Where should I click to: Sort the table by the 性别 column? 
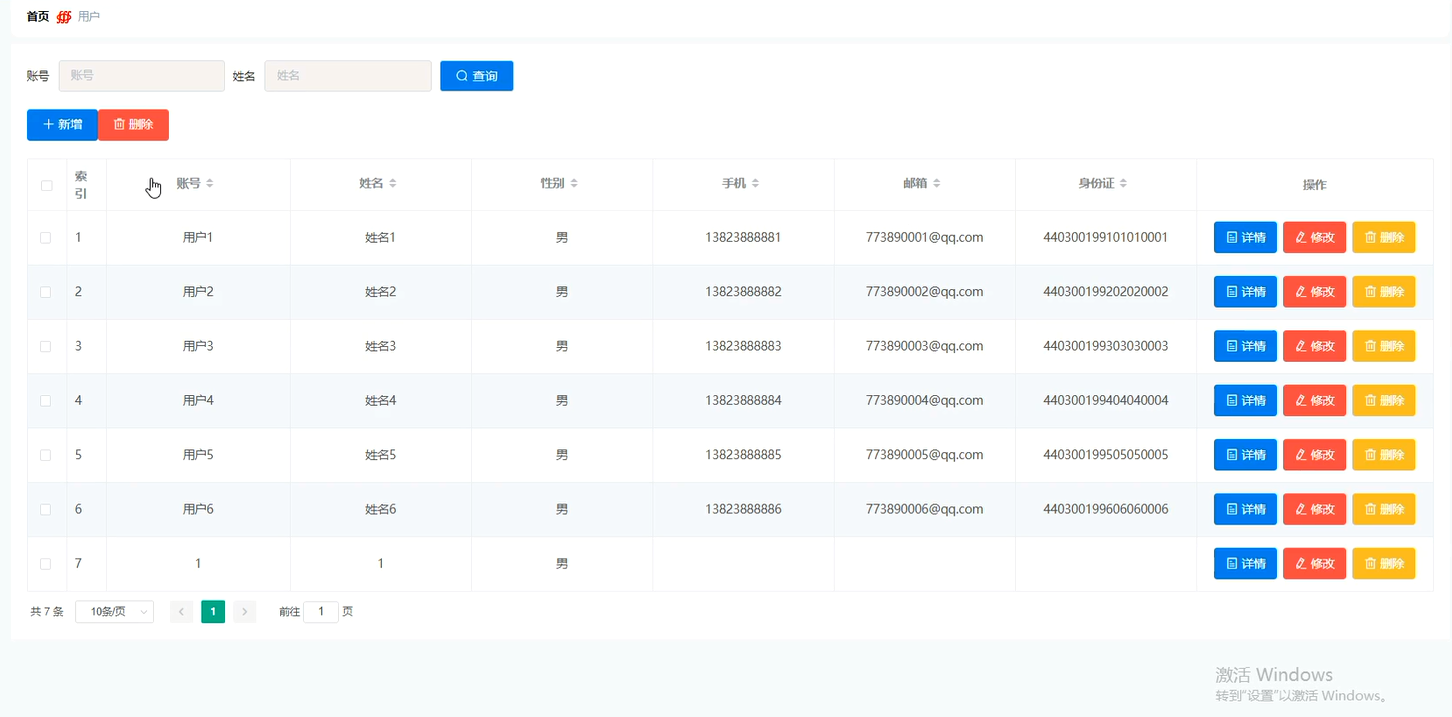pos(573,184)
